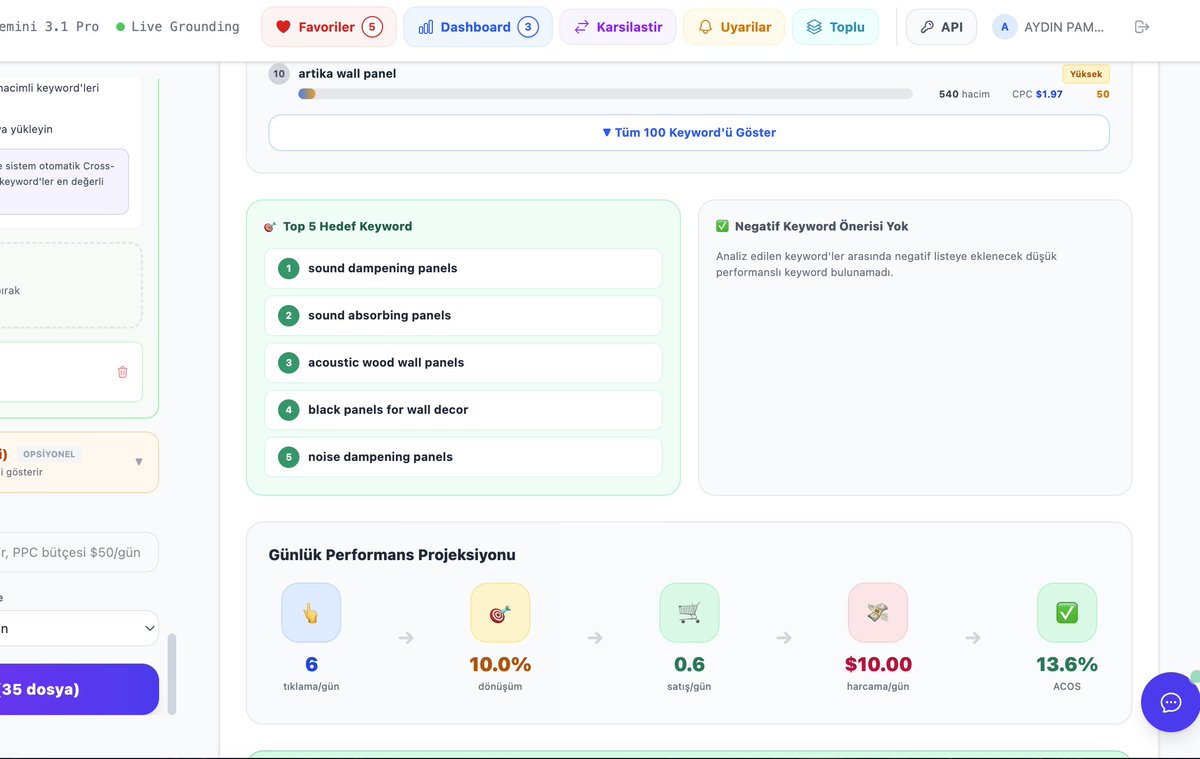Delete file with red trash icon
Screen dimensions: 1200x759
click(123, 372)
